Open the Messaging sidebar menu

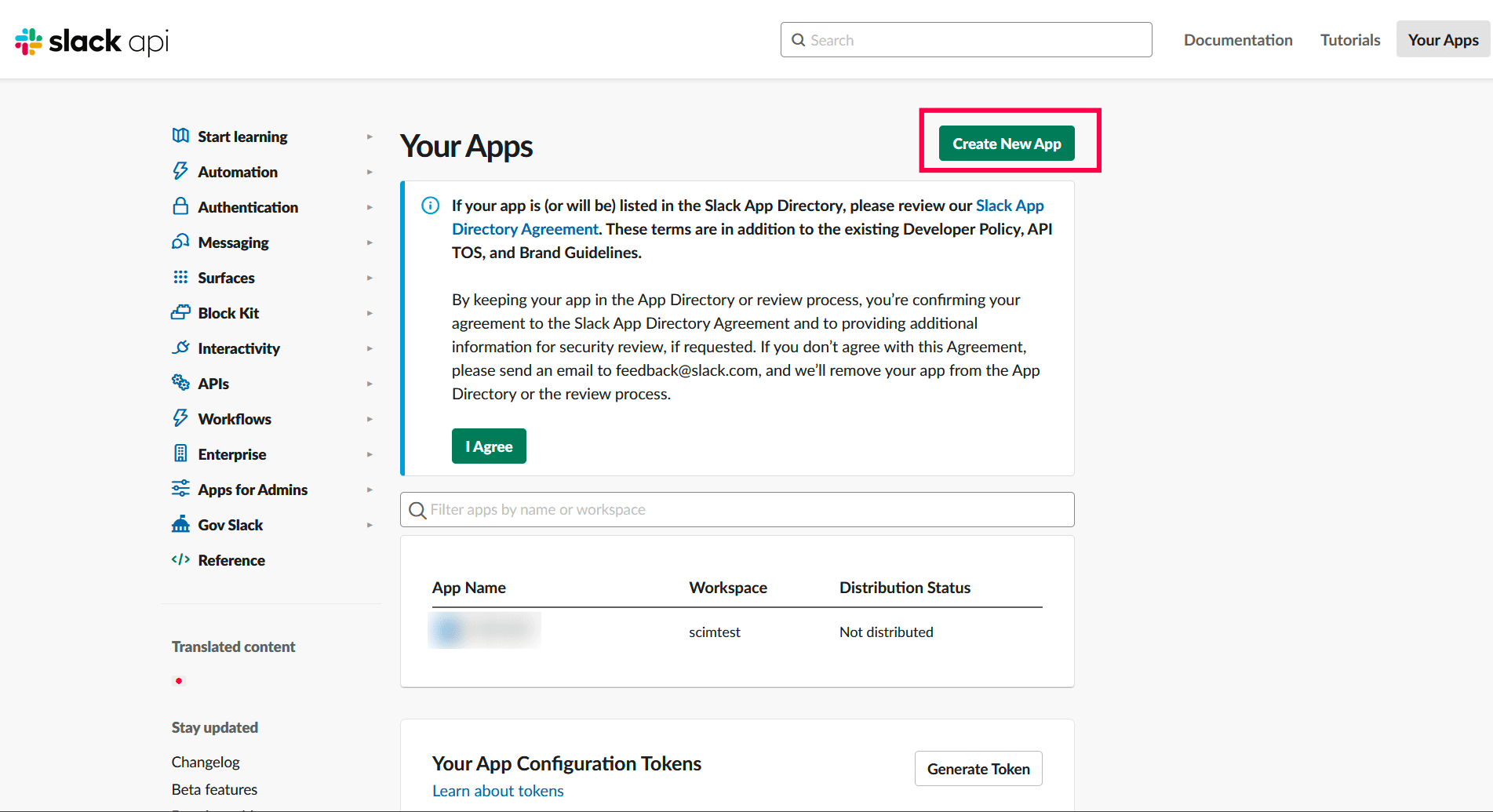234,242
